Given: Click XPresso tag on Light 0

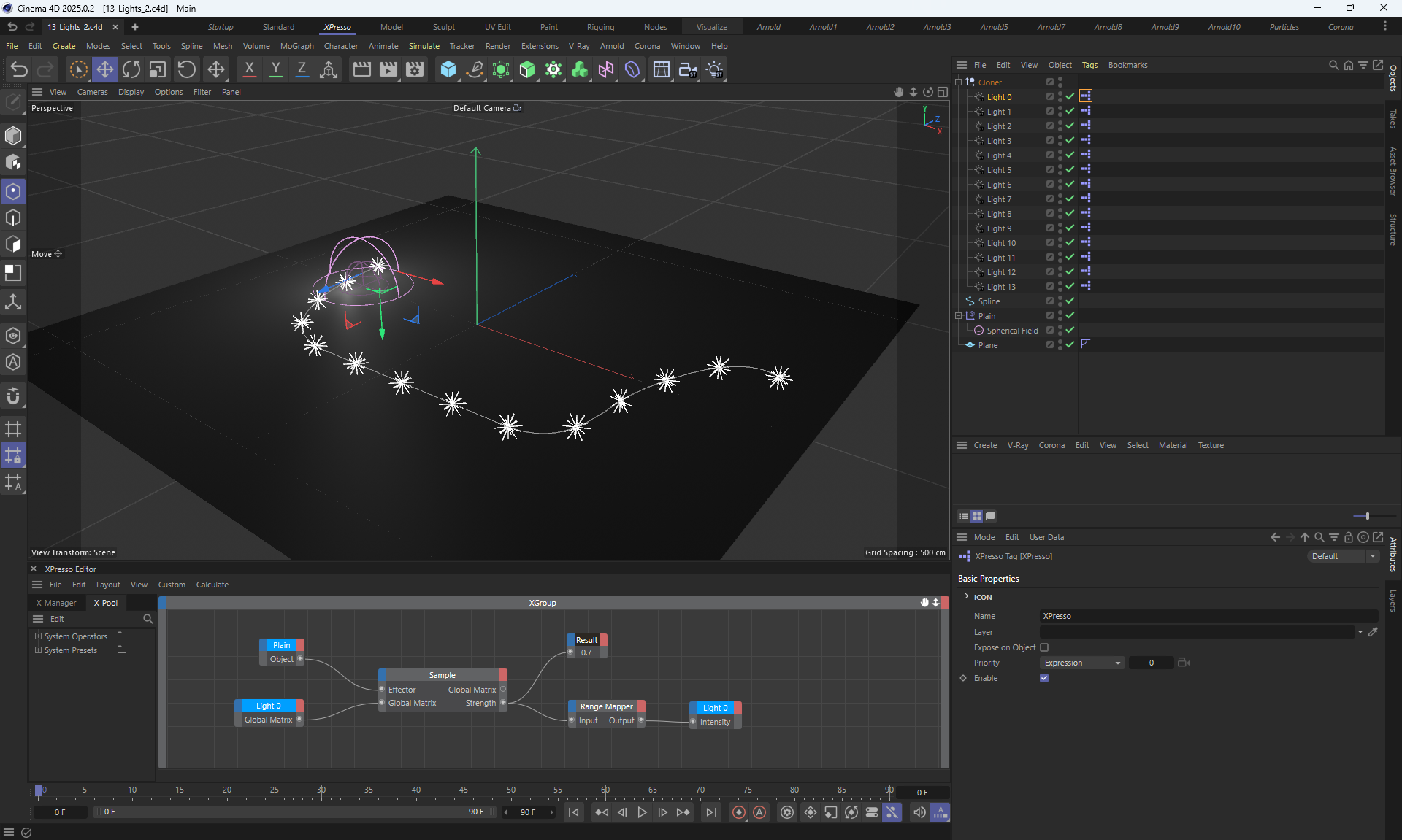Looking at the screenshot, I should (x=1086, y=96).
